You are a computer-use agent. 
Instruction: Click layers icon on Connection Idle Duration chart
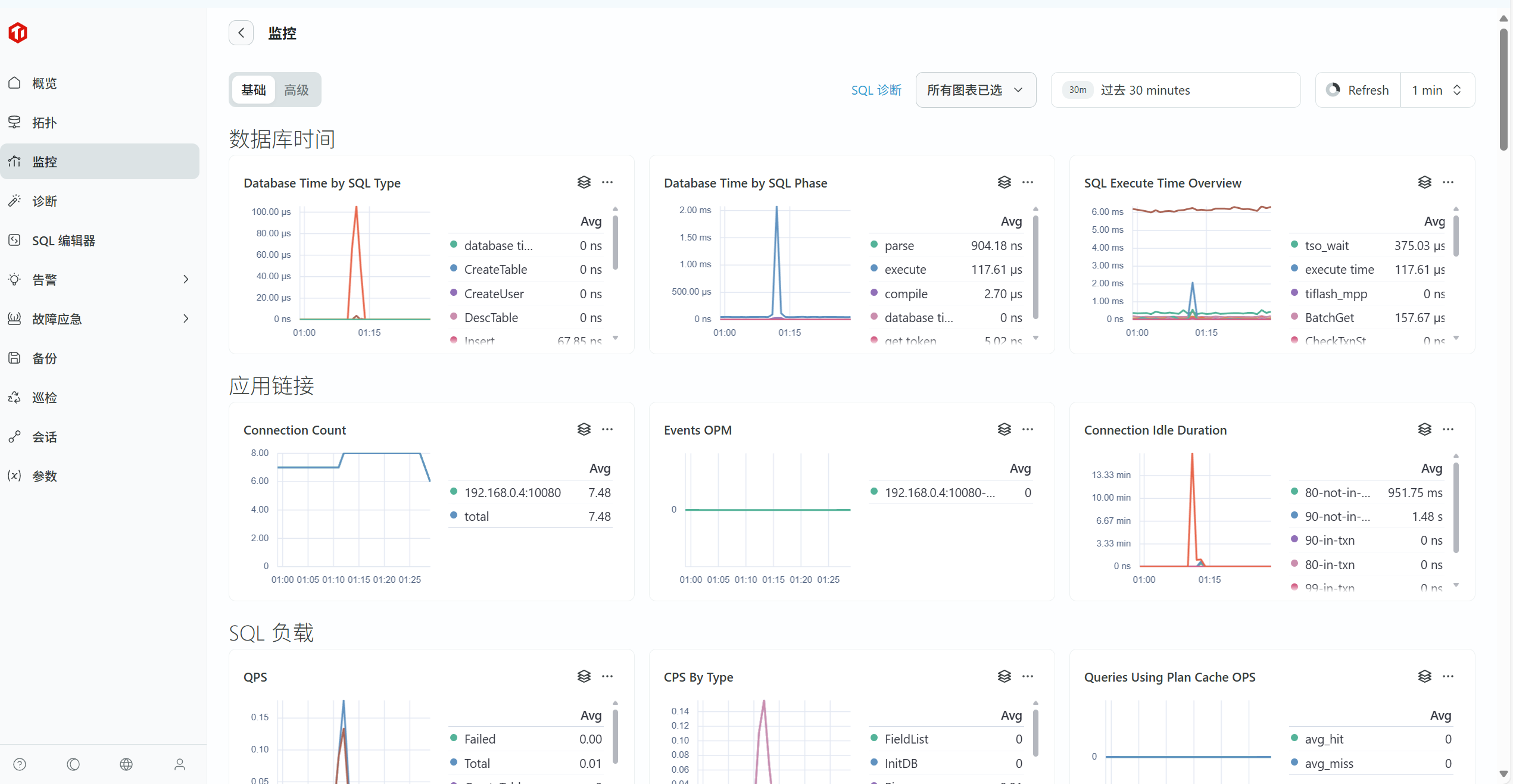point(1424,429)
